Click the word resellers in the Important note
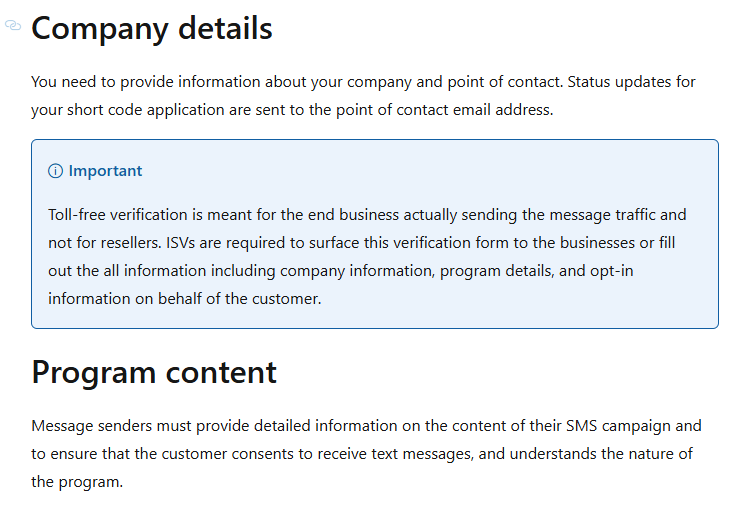Image resolution: width=749 pixels, height=521 pixels. [x=129, y=243]
